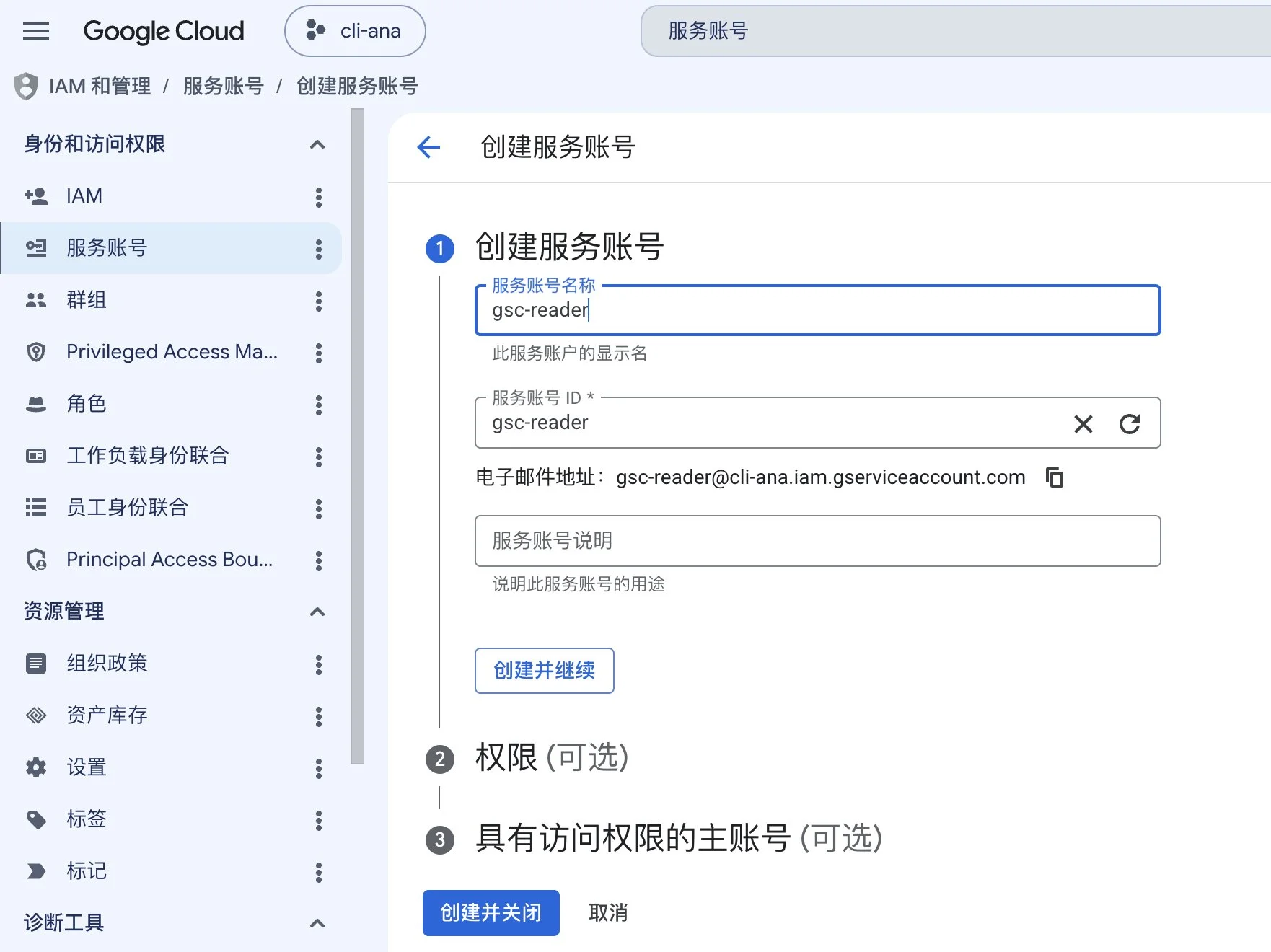Click gsc-reader@cli-ana.iam.gserviceaccount.com email text

point(821,477)
